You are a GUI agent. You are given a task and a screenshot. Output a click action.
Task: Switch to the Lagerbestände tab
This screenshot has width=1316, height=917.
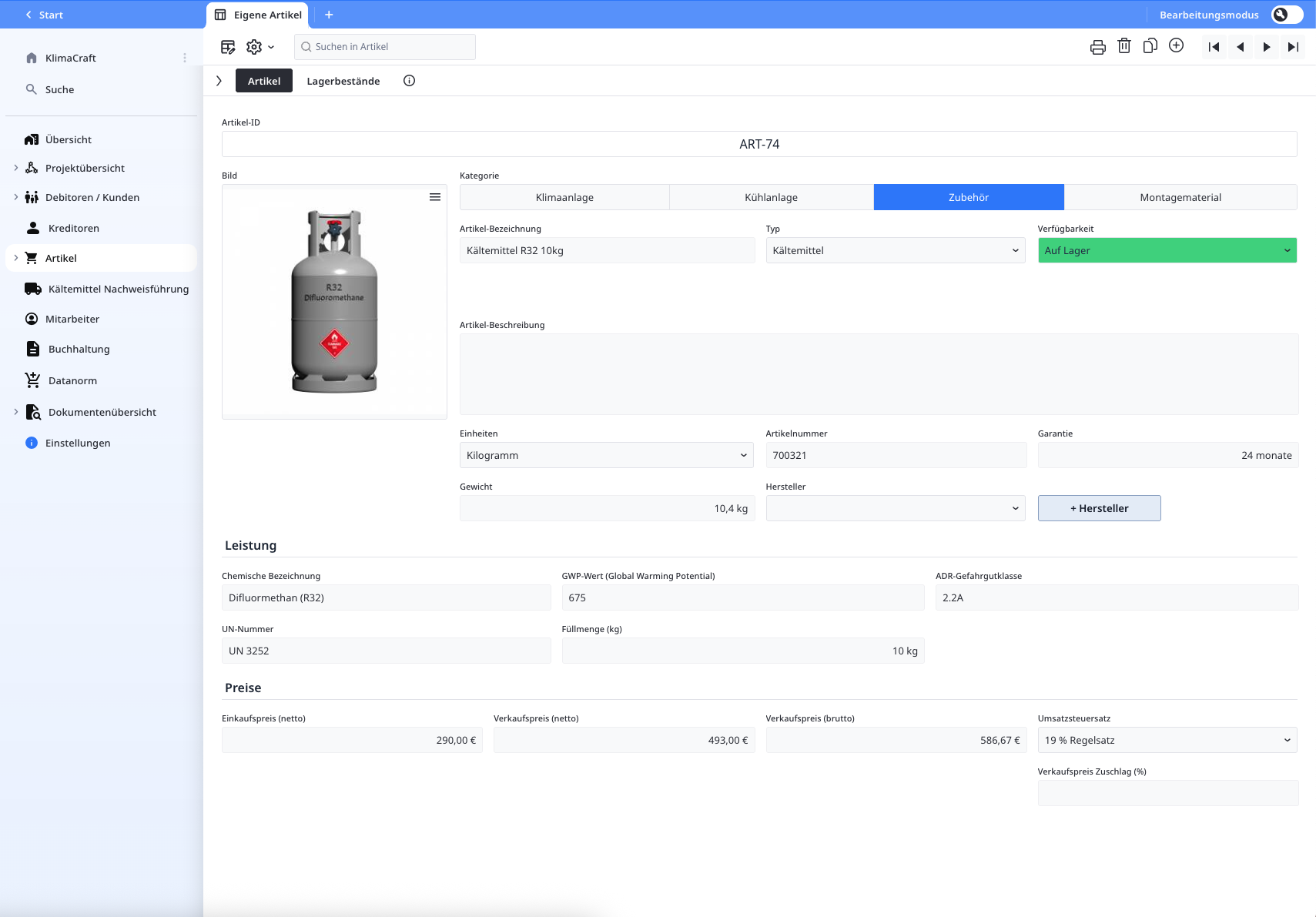(343, 81)
